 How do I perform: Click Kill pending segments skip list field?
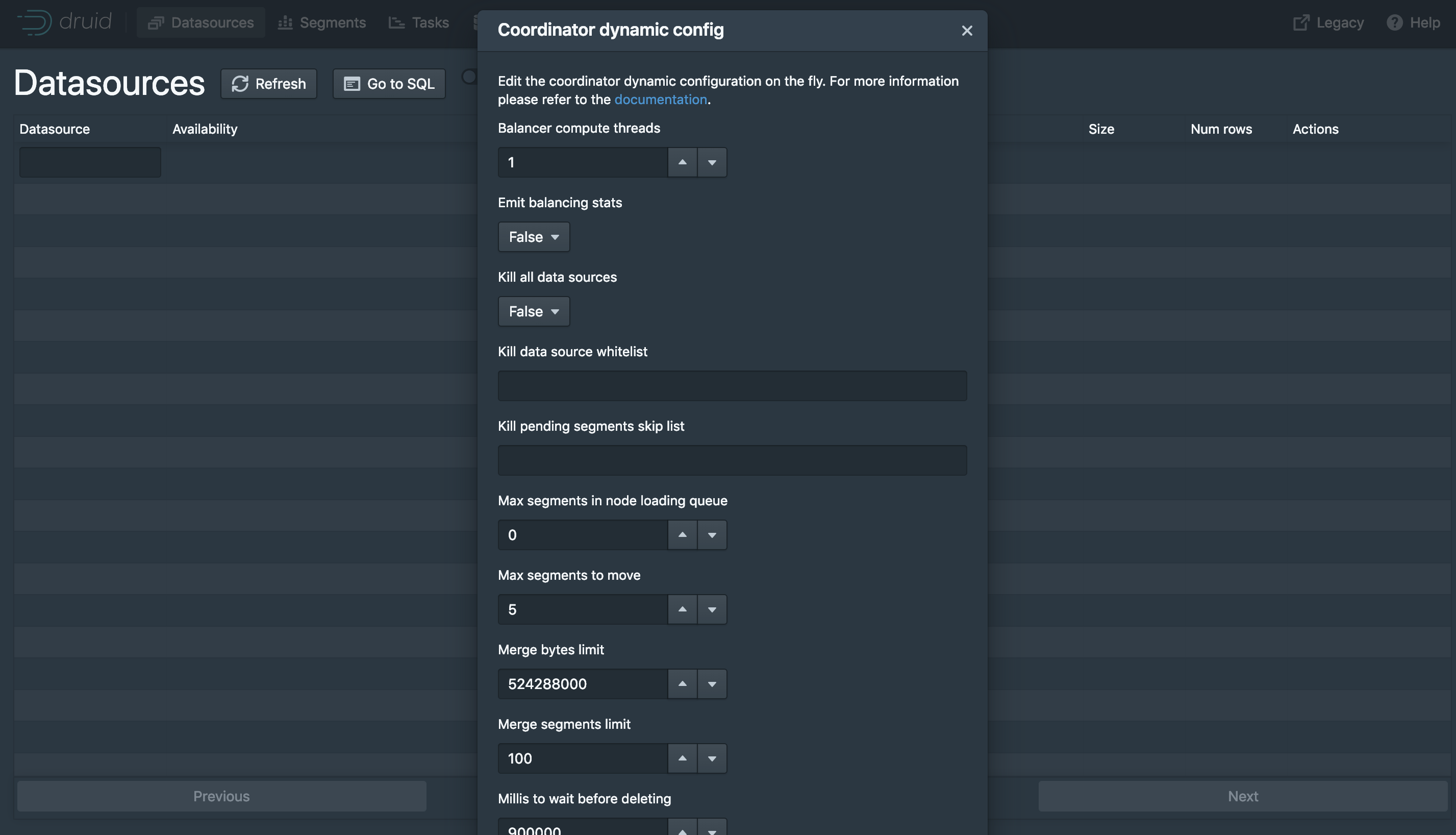pyautogui.click(x=732, y=460)
